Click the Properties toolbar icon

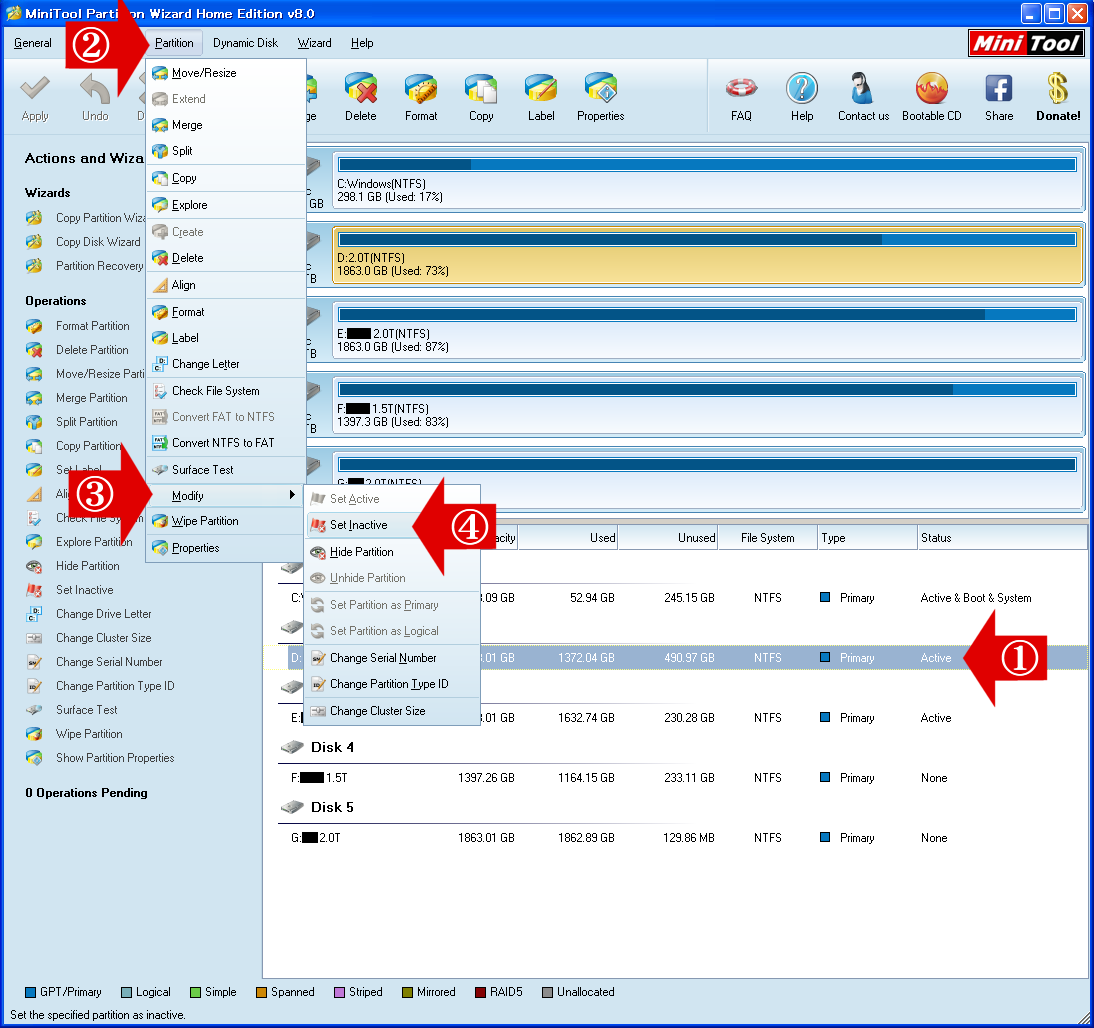click(601, 89)
